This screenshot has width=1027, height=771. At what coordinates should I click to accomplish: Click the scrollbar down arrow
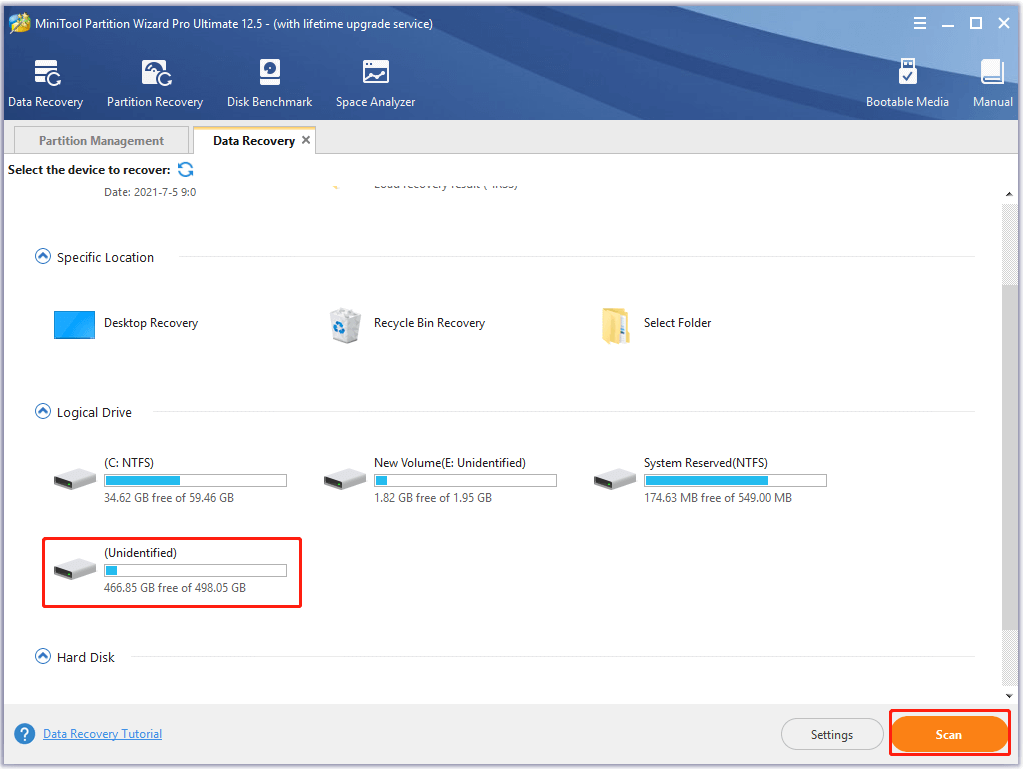(1009, 696)
